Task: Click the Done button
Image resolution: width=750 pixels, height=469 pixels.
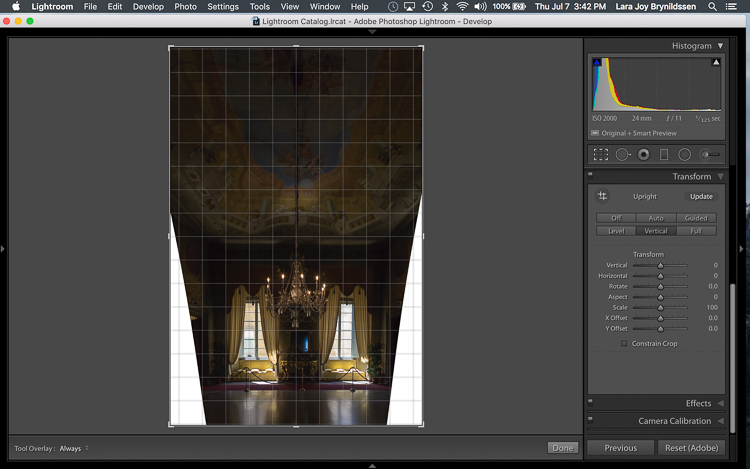Action: click(563, 447)
